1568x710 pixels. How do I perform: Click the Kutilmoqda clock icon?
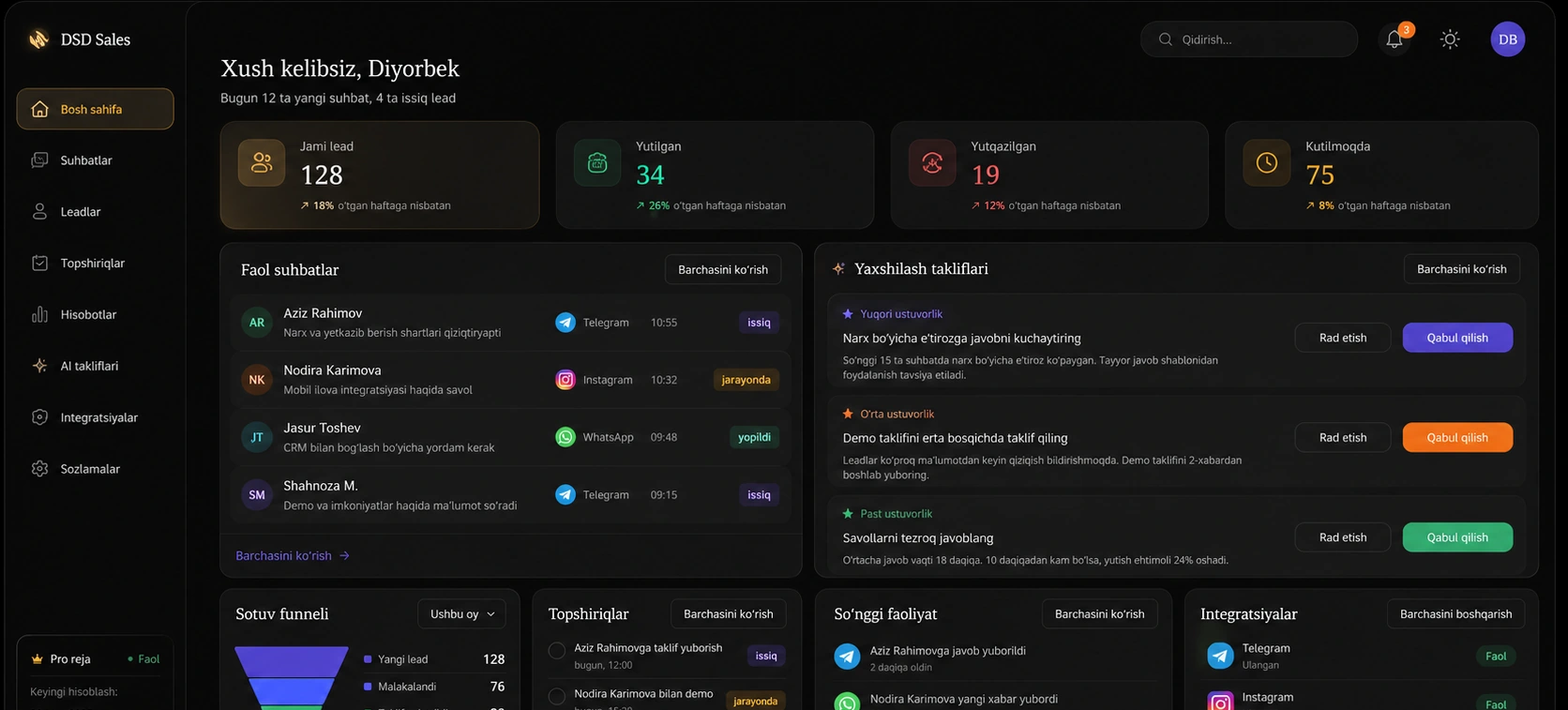tap(1267, 162)
